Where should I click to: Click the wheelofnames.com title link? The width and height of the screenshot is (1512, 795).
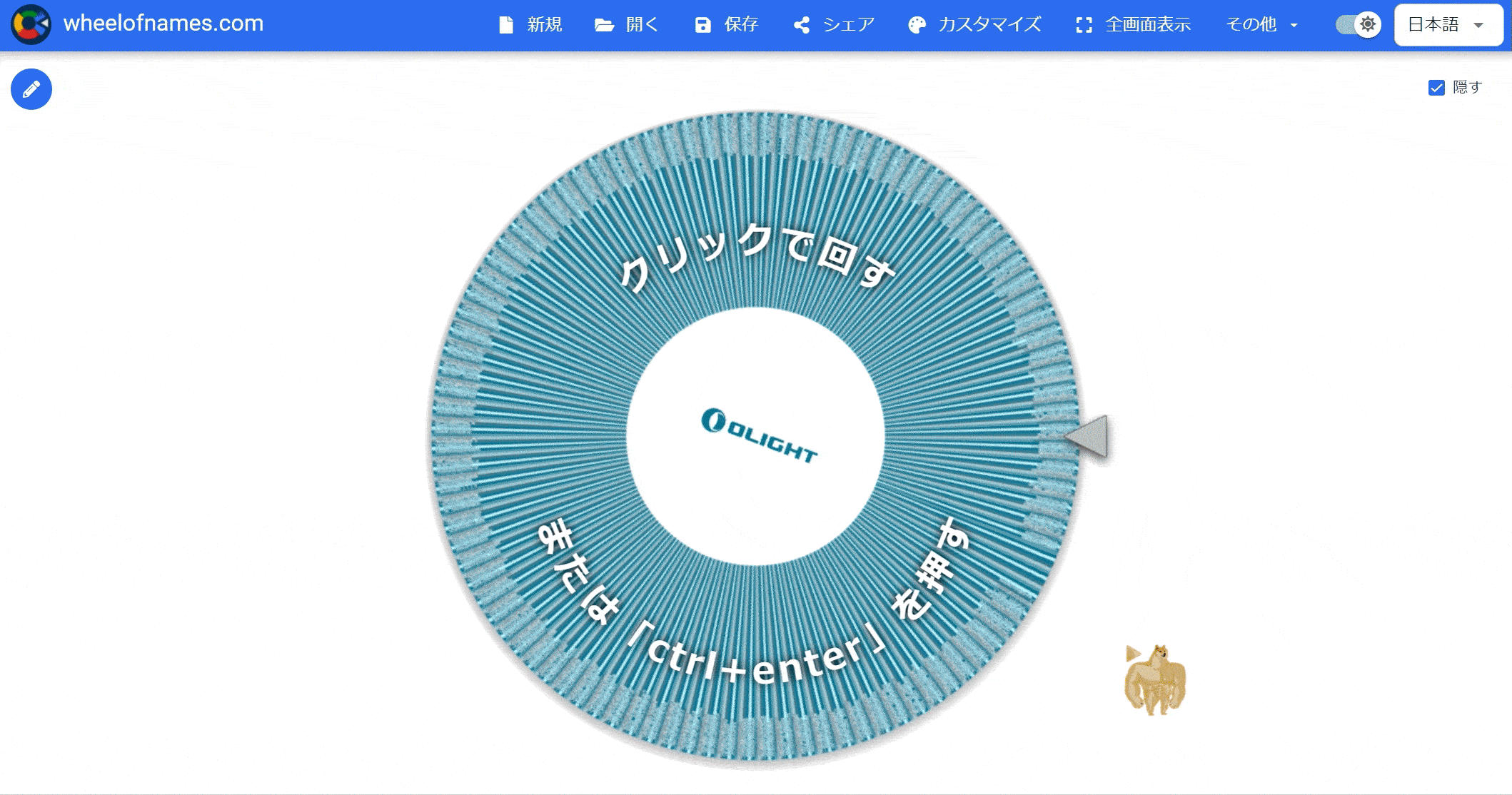click(x=163, y=24)
